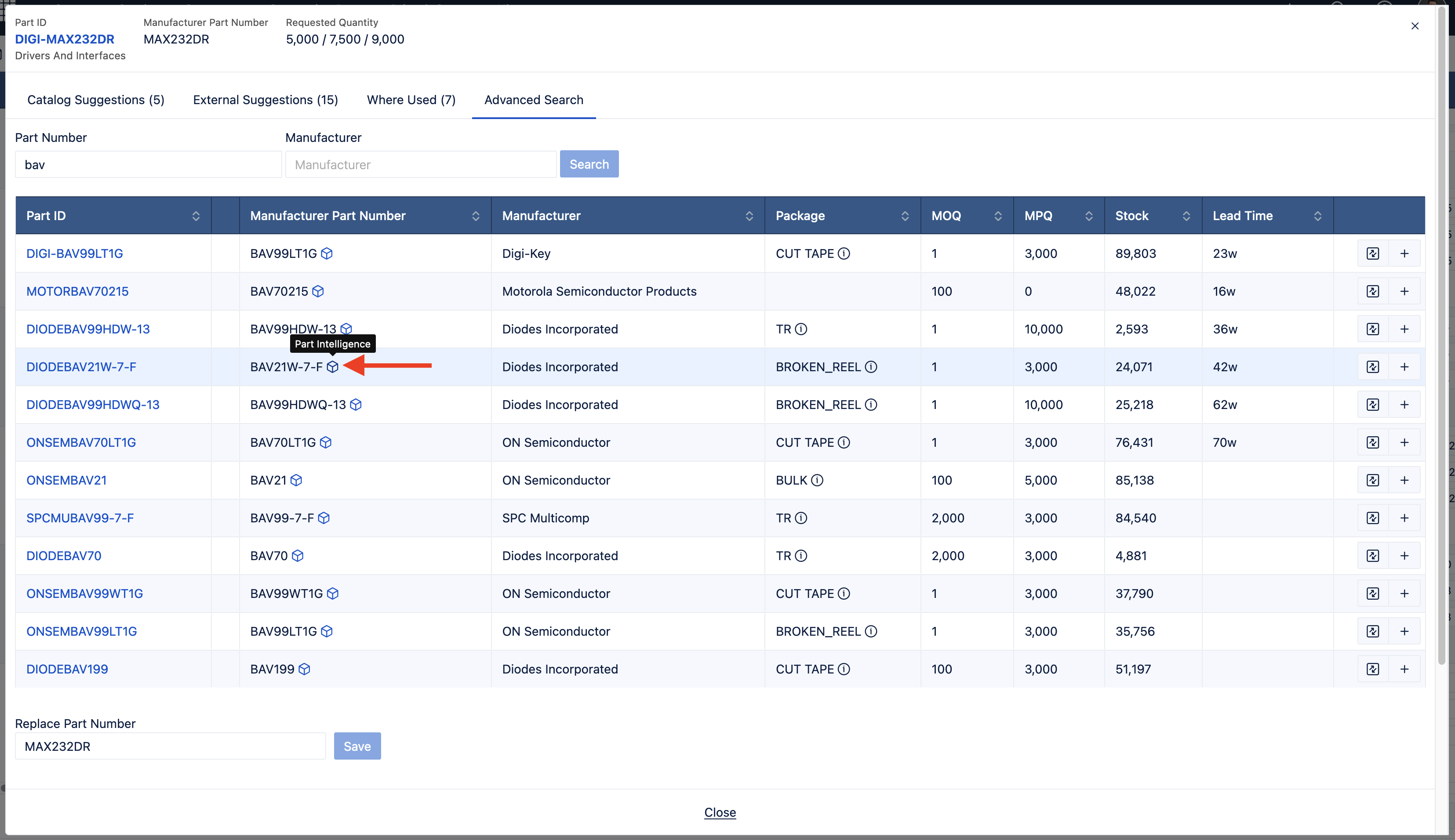Open Part Intelligence icon for BAV199

click(x=304, y=669)
